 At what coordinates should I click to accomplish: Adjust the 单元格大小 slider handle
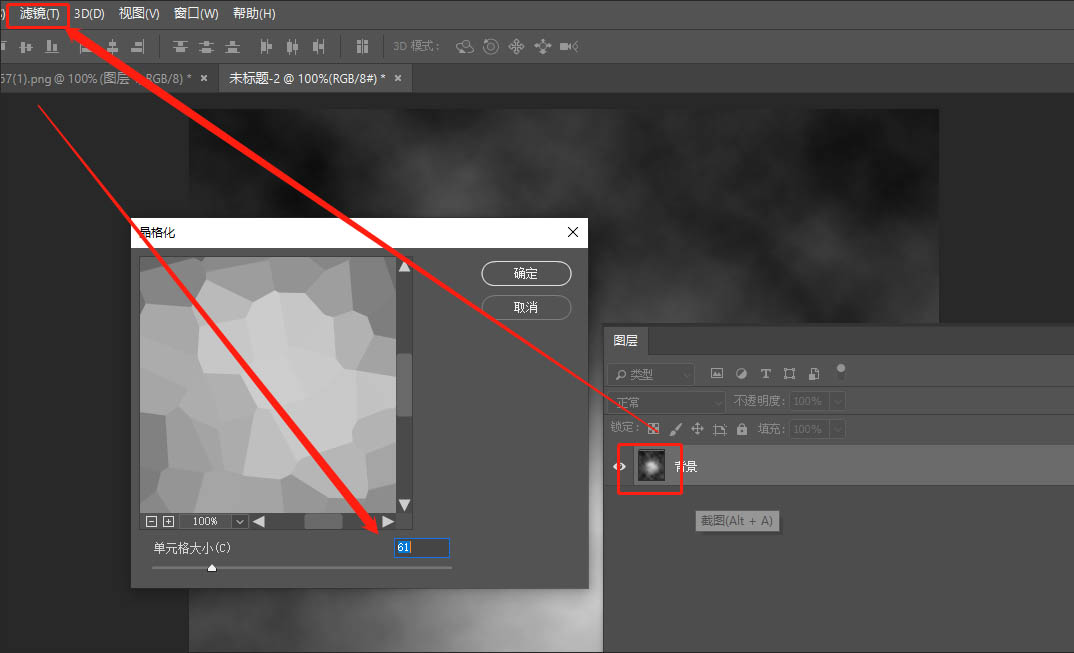211,567
